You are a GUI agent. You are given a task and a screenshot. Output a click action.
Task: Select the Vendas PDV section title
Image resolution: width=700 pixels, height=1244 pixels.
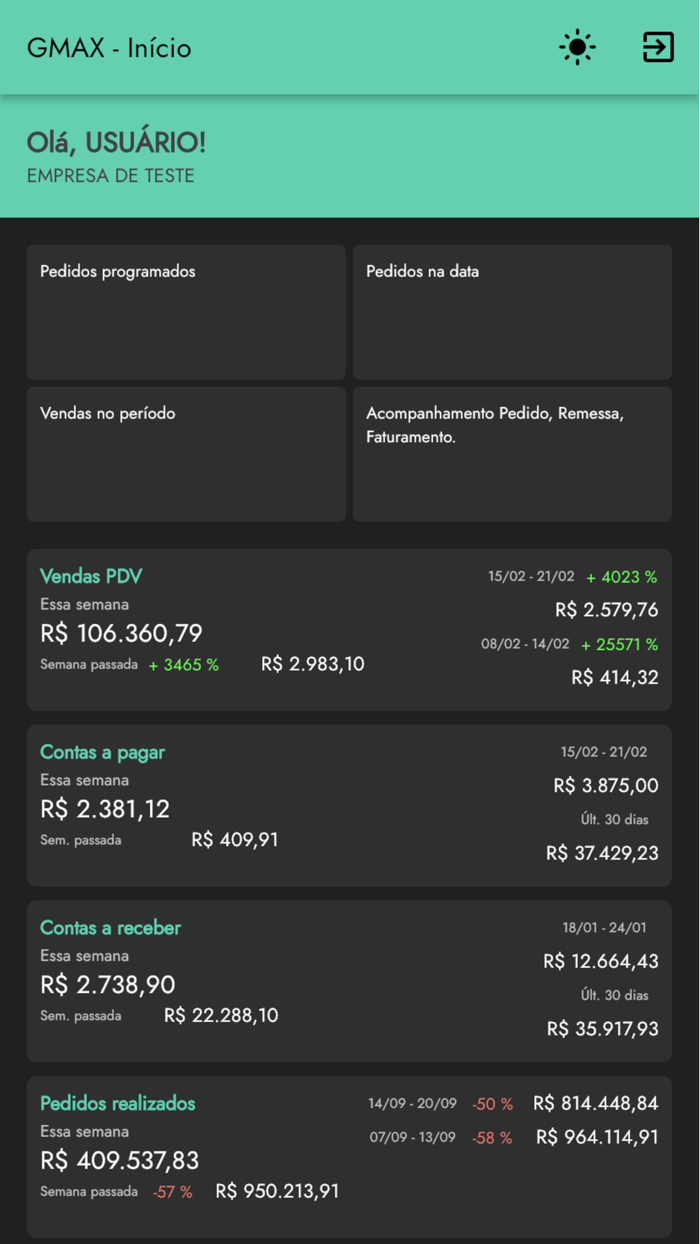tap(91, 577)
